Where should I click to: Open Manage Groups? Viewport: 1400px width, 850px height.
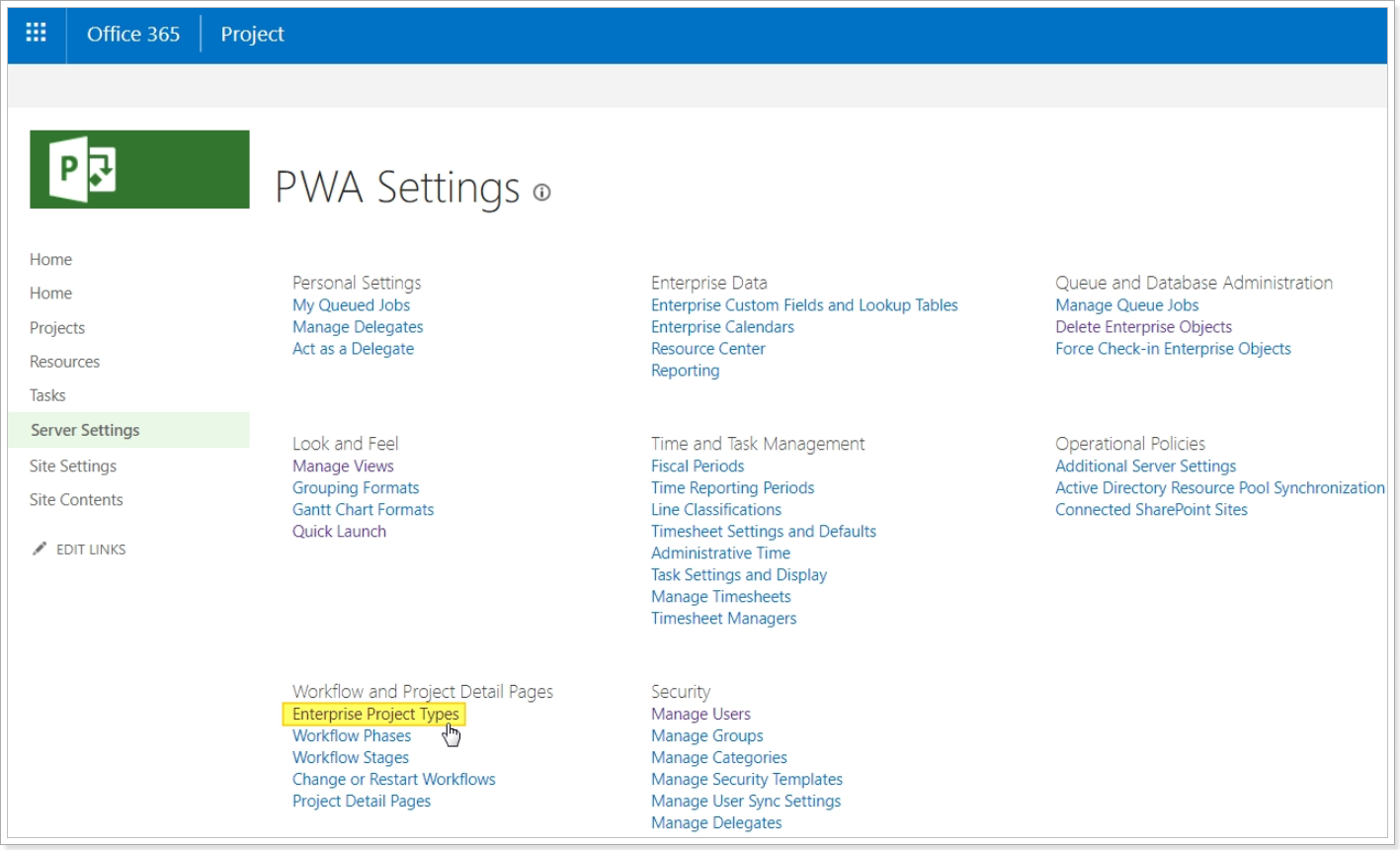coord(706,736)
